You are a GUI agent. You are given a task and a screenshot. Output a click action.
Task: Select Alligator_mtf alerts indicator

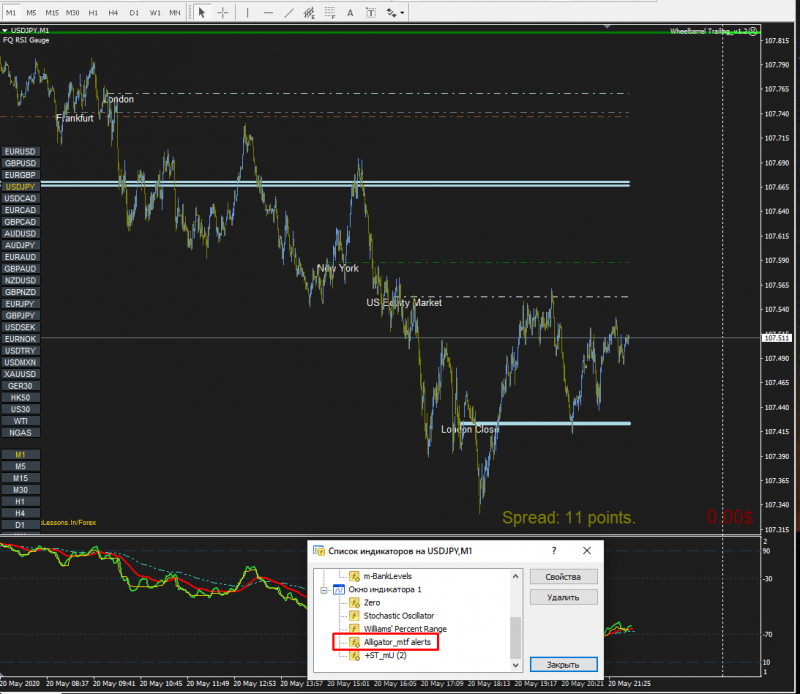point(397,642)
